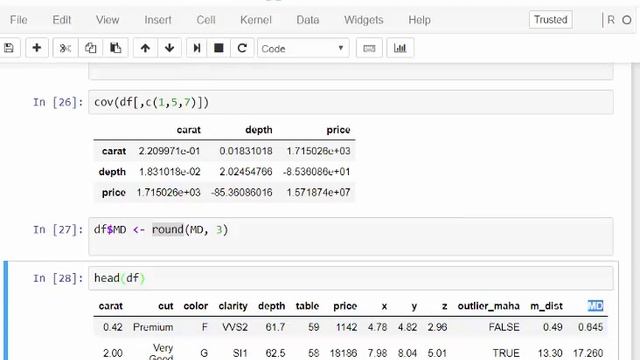Click the Trusted notebook button
Image resolution: width=640 pixels, height=360 pixels.
point(551,20)
